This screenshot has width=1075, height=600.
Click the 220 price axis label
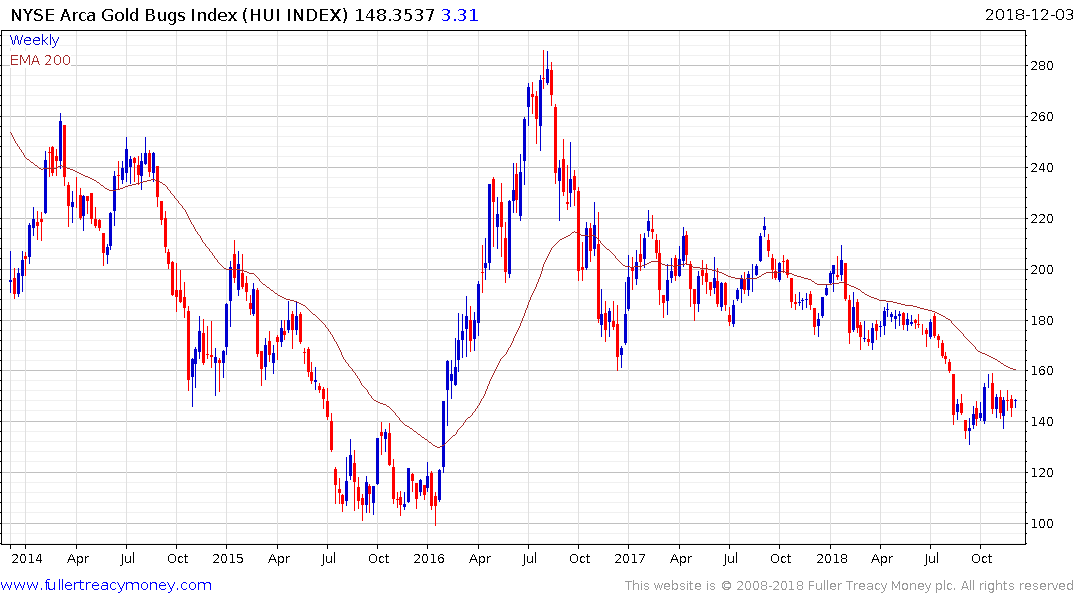[1042, 219]
